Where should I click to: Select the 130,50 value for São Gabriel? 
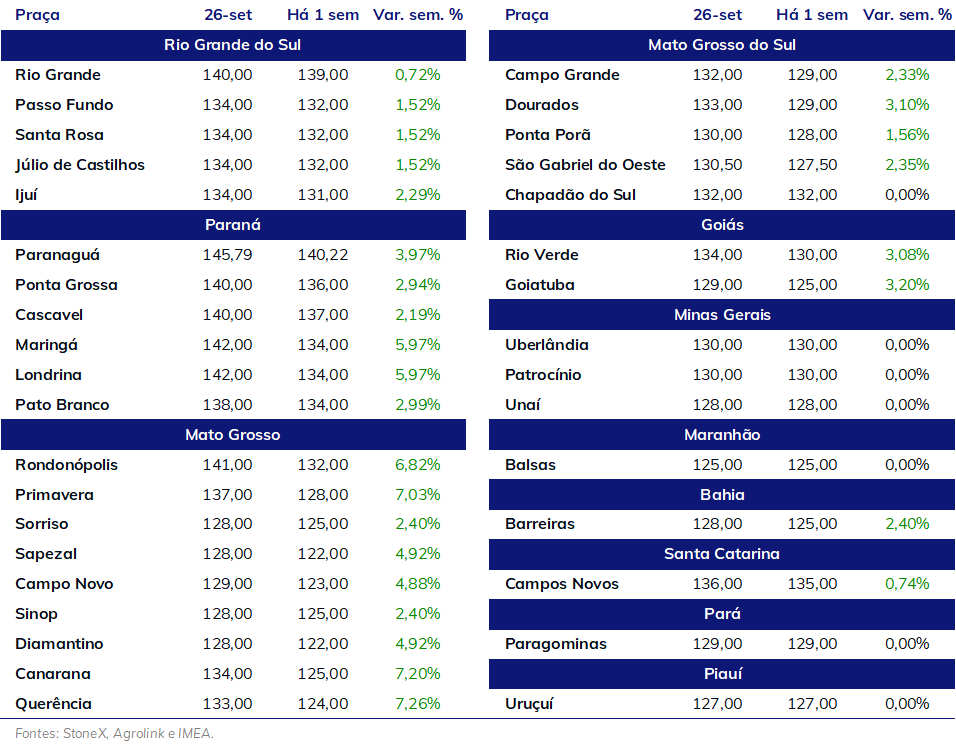tap(717, 165)
